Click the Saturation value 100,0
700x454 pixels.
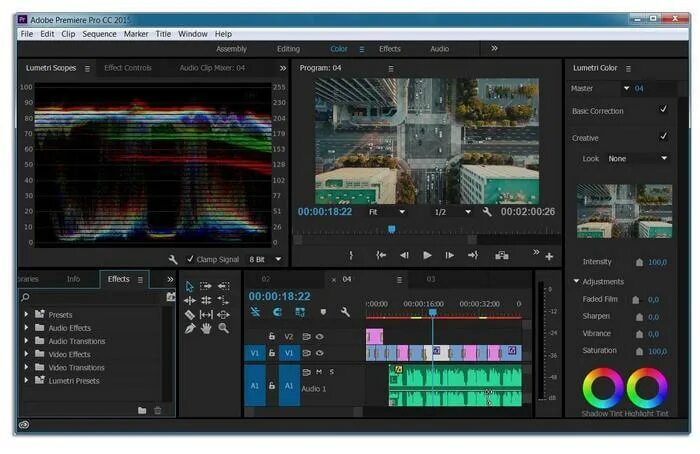click(x=658, y=351)
